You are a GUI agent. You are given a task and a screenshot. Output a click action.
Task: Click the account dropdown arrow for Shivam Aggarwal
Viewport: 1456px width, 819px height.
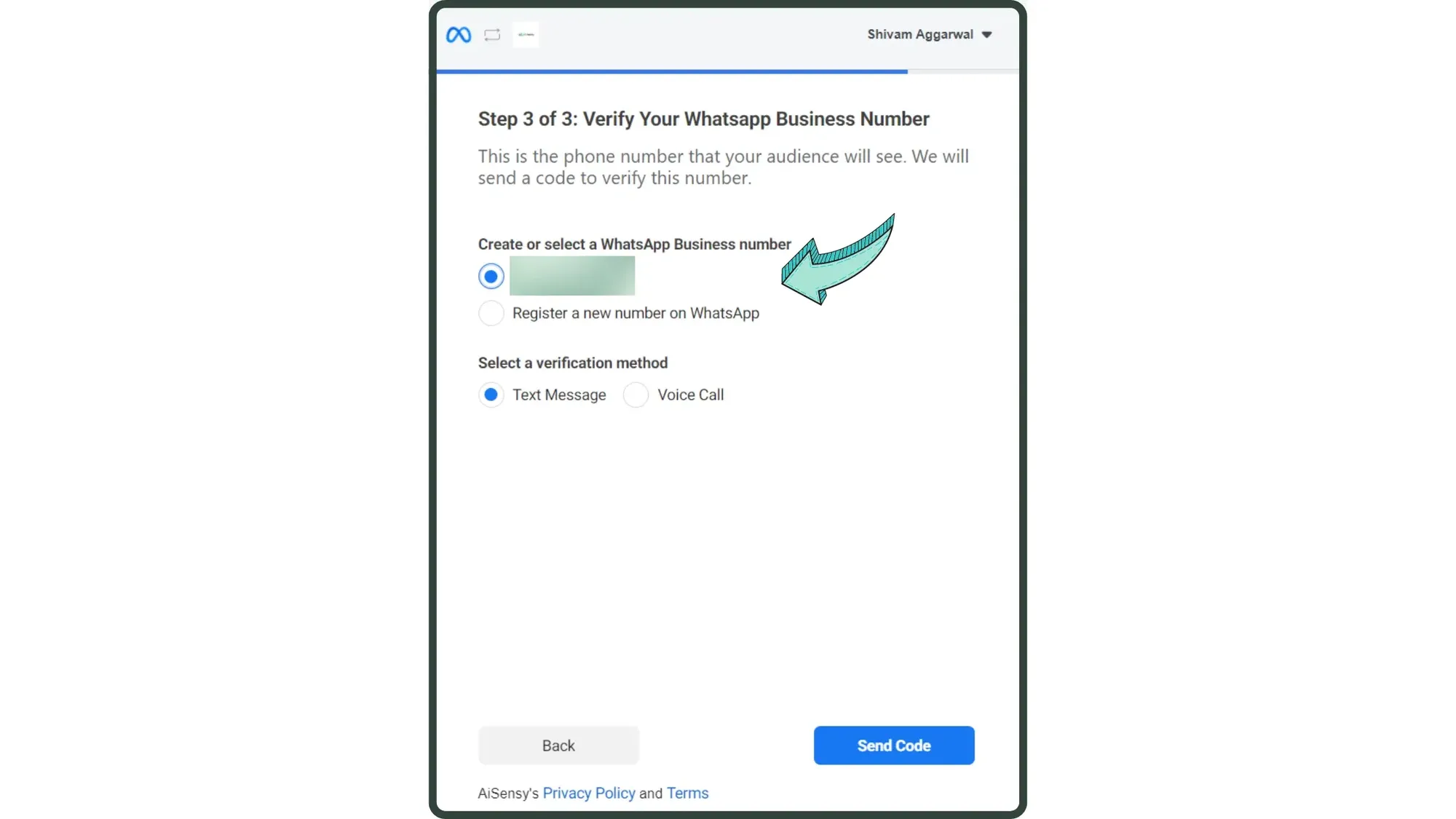tap(987, 34)
